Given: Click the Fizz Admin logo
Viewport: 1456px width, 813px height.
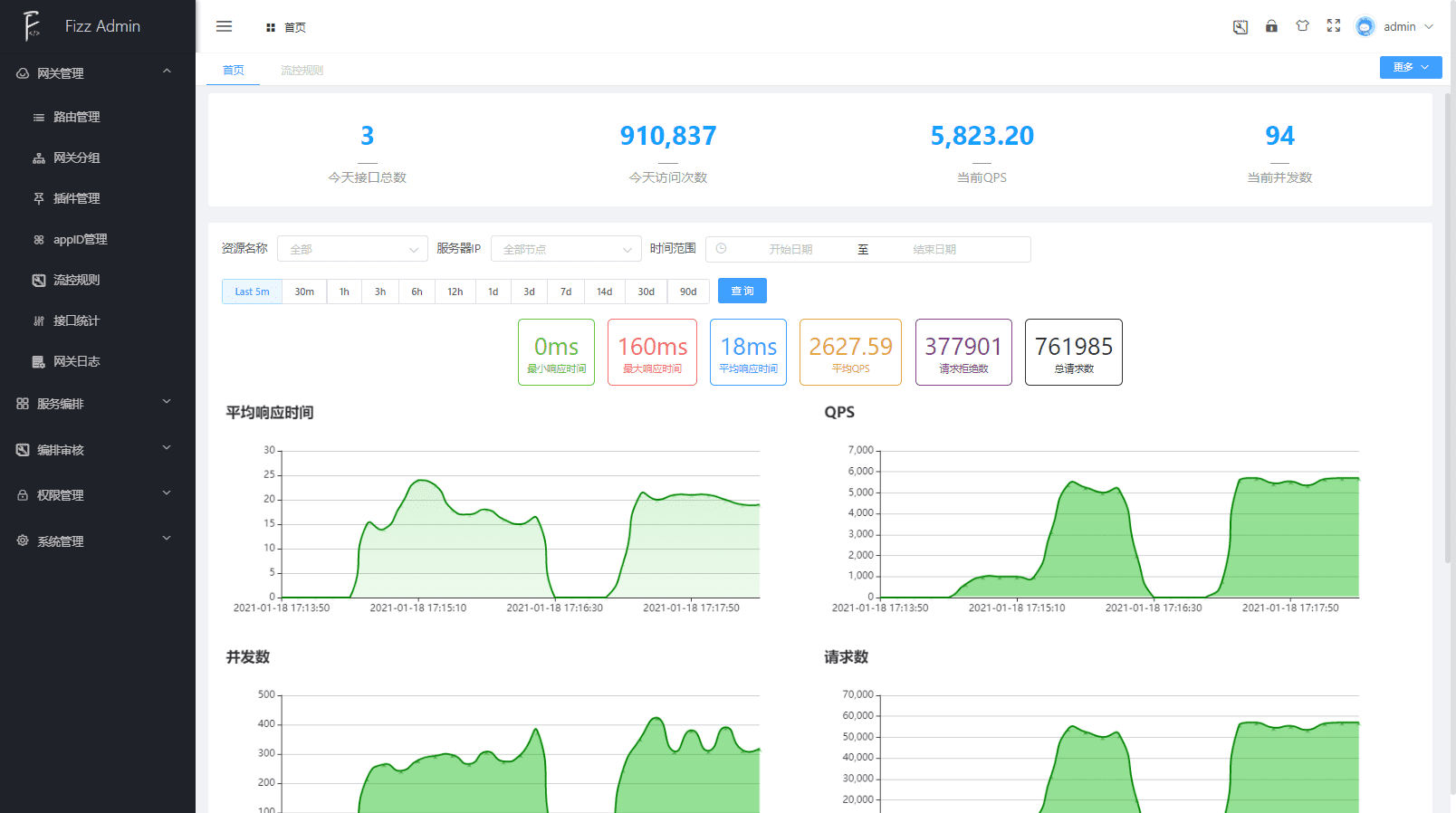Looking at the screenshot, I should [33, 26].
